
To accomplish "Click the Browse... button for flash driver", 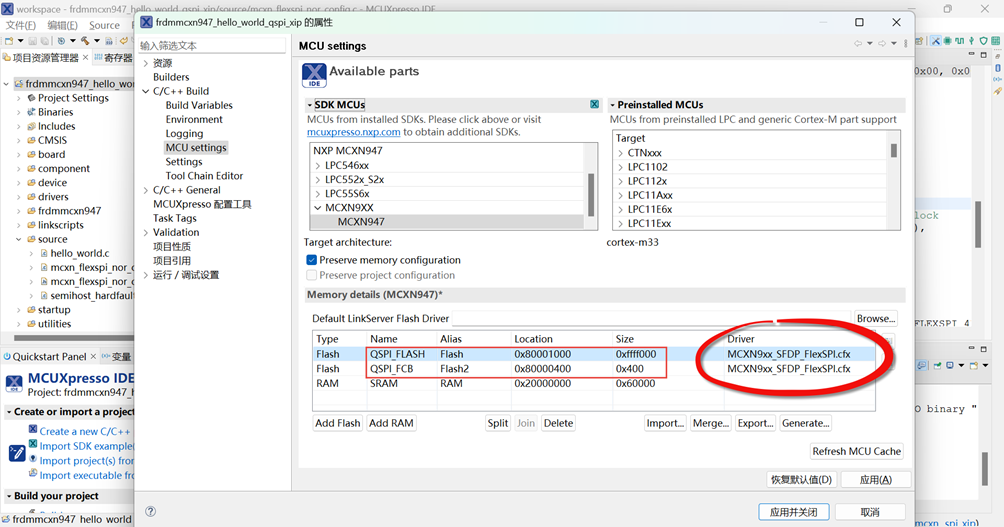I will pos(875,318).
